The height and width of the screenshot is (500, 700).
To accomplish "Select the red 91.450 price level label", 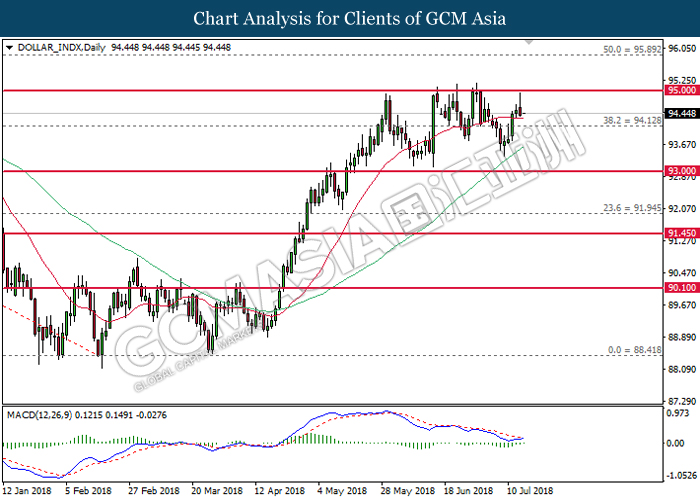I will coord(682,233).
